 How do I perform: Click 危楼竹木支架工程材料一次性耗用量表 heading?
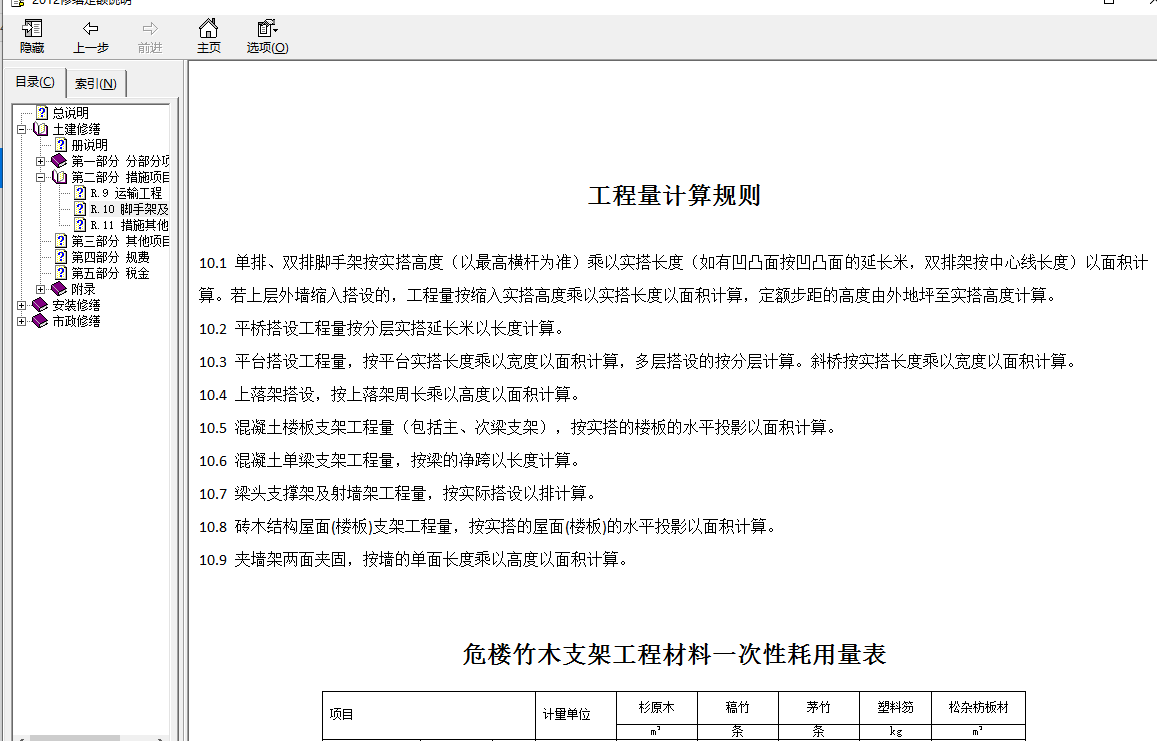pyautogui.click(x=674, y=655)
